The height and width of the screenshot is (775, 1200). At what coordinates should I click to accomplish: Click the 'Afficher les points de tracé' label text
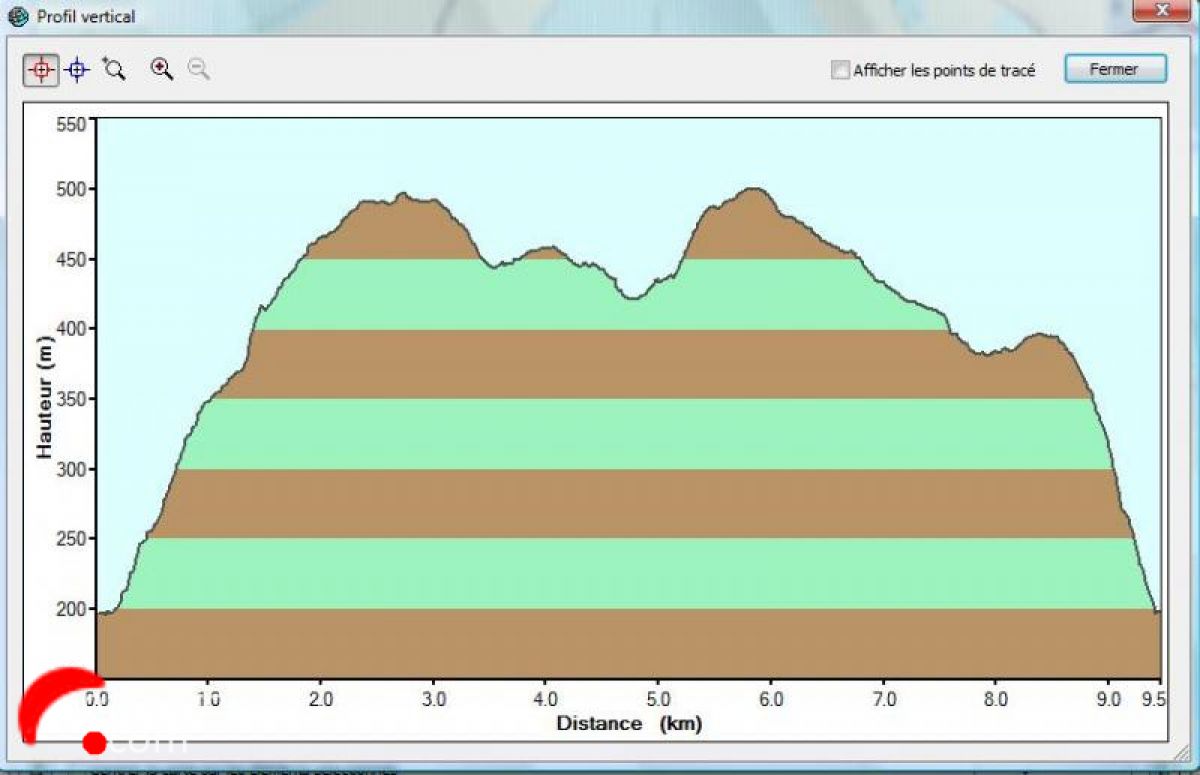tap(944, 71)
